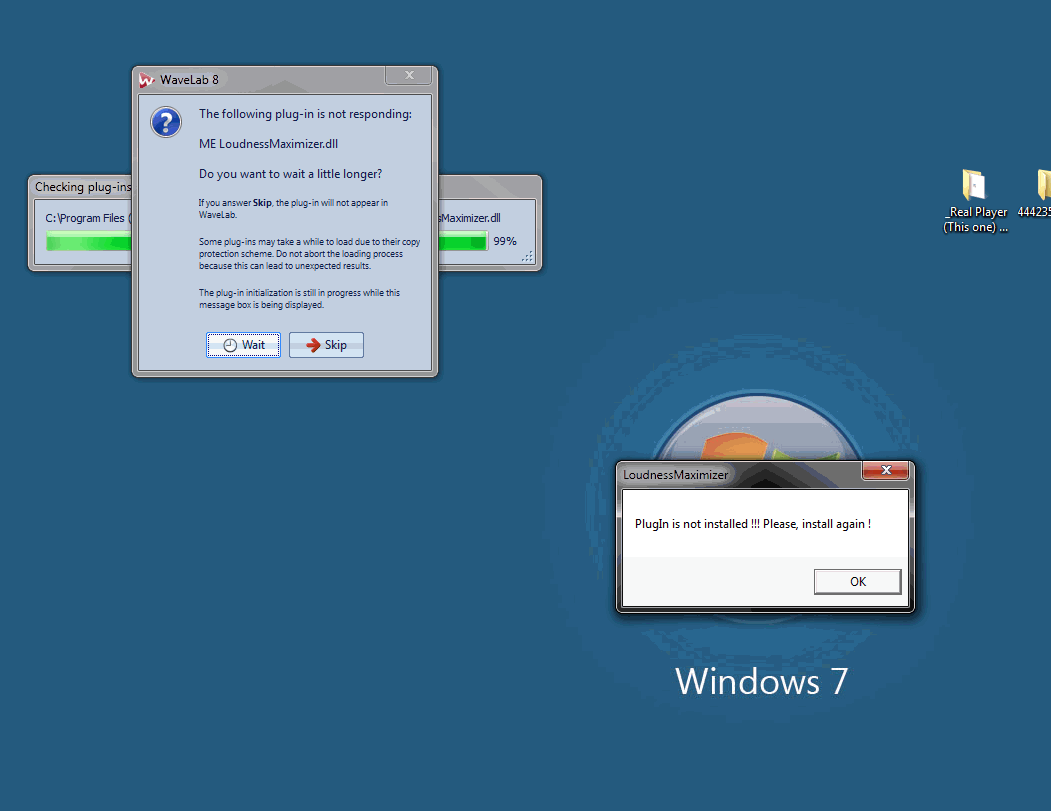Click OK in the LoudnessMaximizer dialog

pyautogui.click(x=857, y=581)
